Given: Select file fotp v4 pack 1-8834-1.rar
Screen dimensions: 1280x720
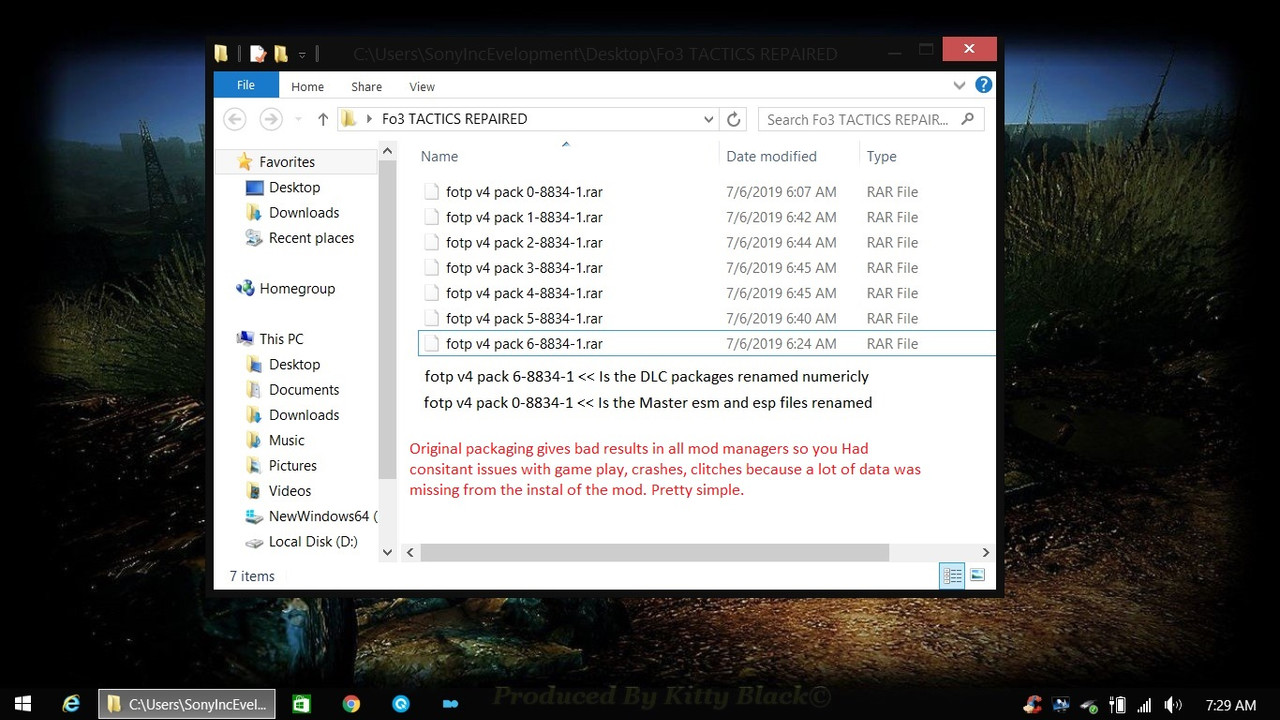Looking at the screenshot, I should (524, 217).
